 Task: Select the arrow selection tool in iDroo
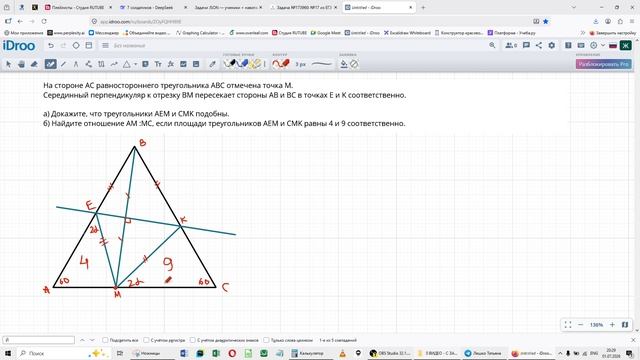pos(8,64)
